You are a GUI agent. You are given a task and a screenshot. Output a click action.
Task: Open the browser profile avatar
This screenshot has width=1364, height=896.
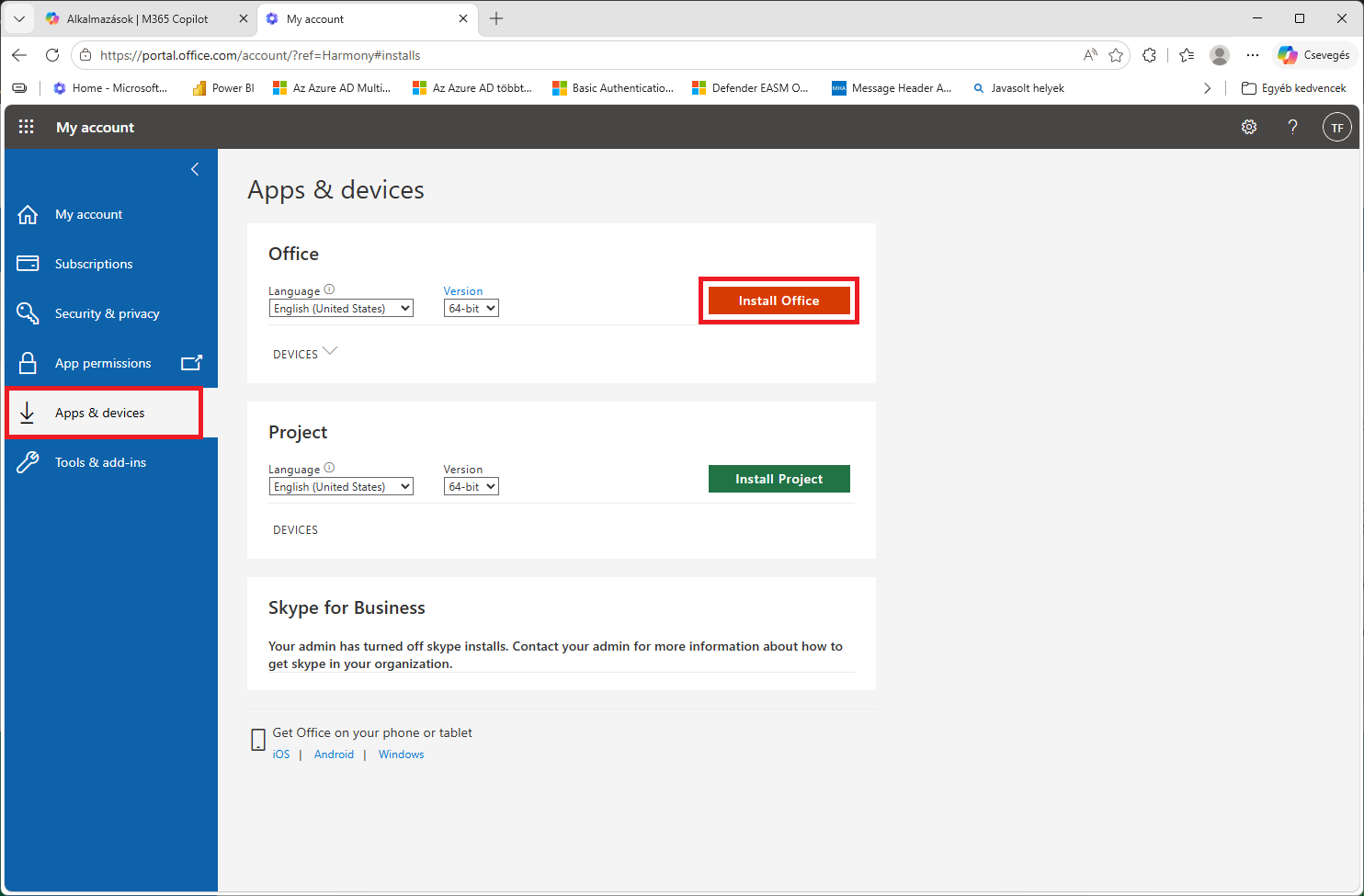[1220, 55]
